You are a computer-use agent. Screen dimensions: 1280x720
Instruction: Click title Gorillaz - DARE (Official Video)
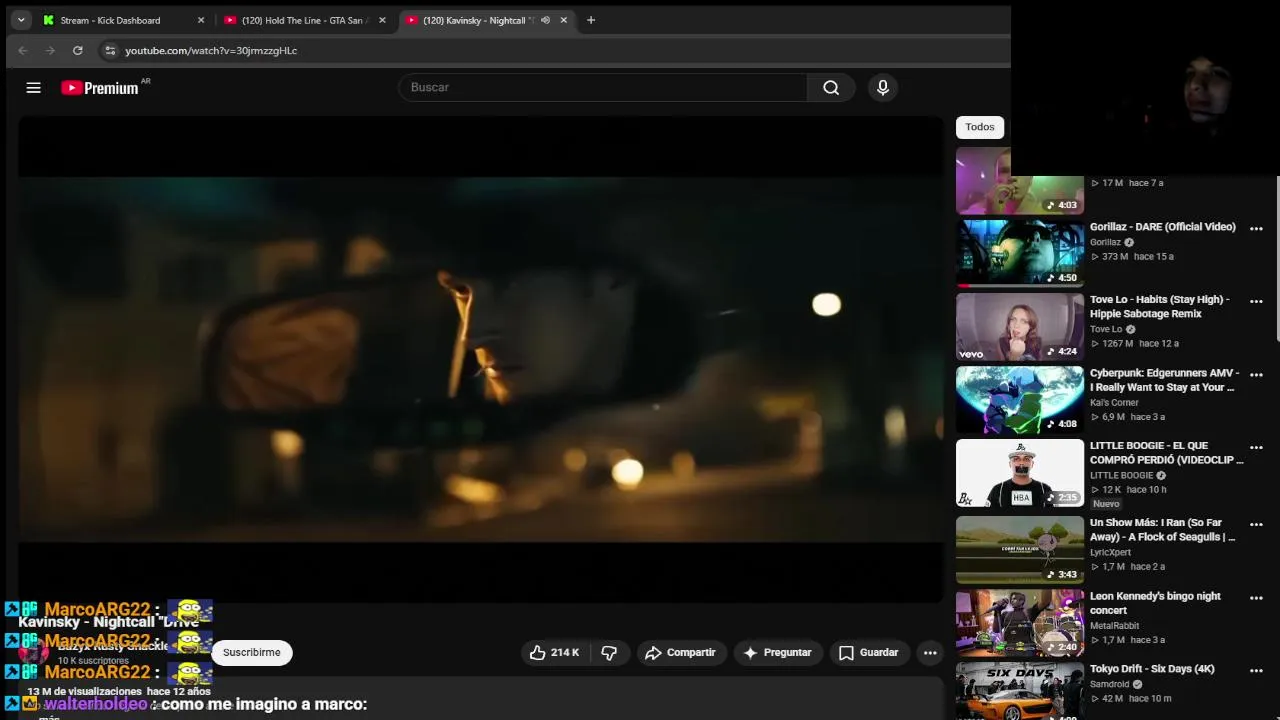[1163, 227]
